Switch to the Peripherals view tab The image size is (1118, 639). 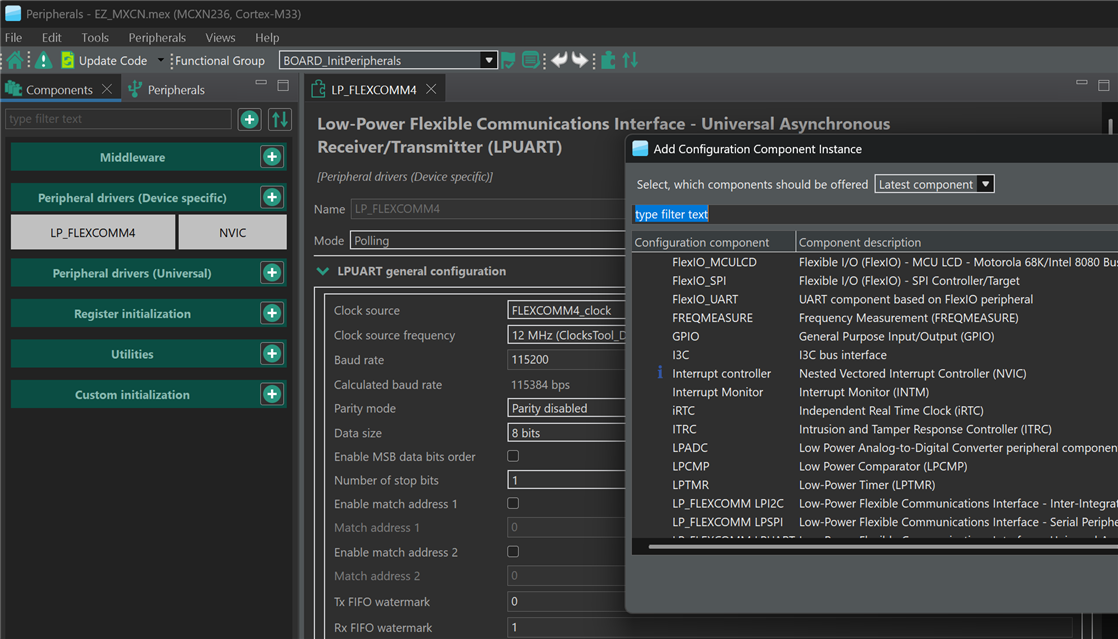pyautogui.click(x=167, y=89)
